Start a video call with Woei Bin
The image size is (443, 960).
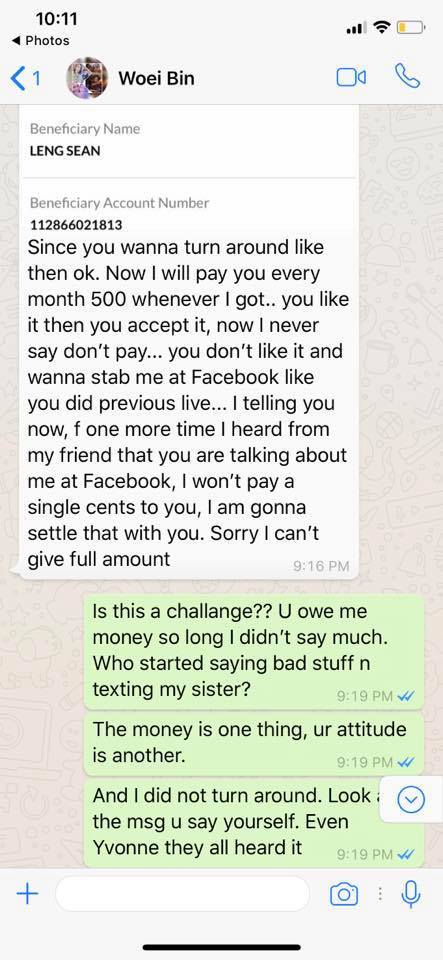tap(351, 78)
